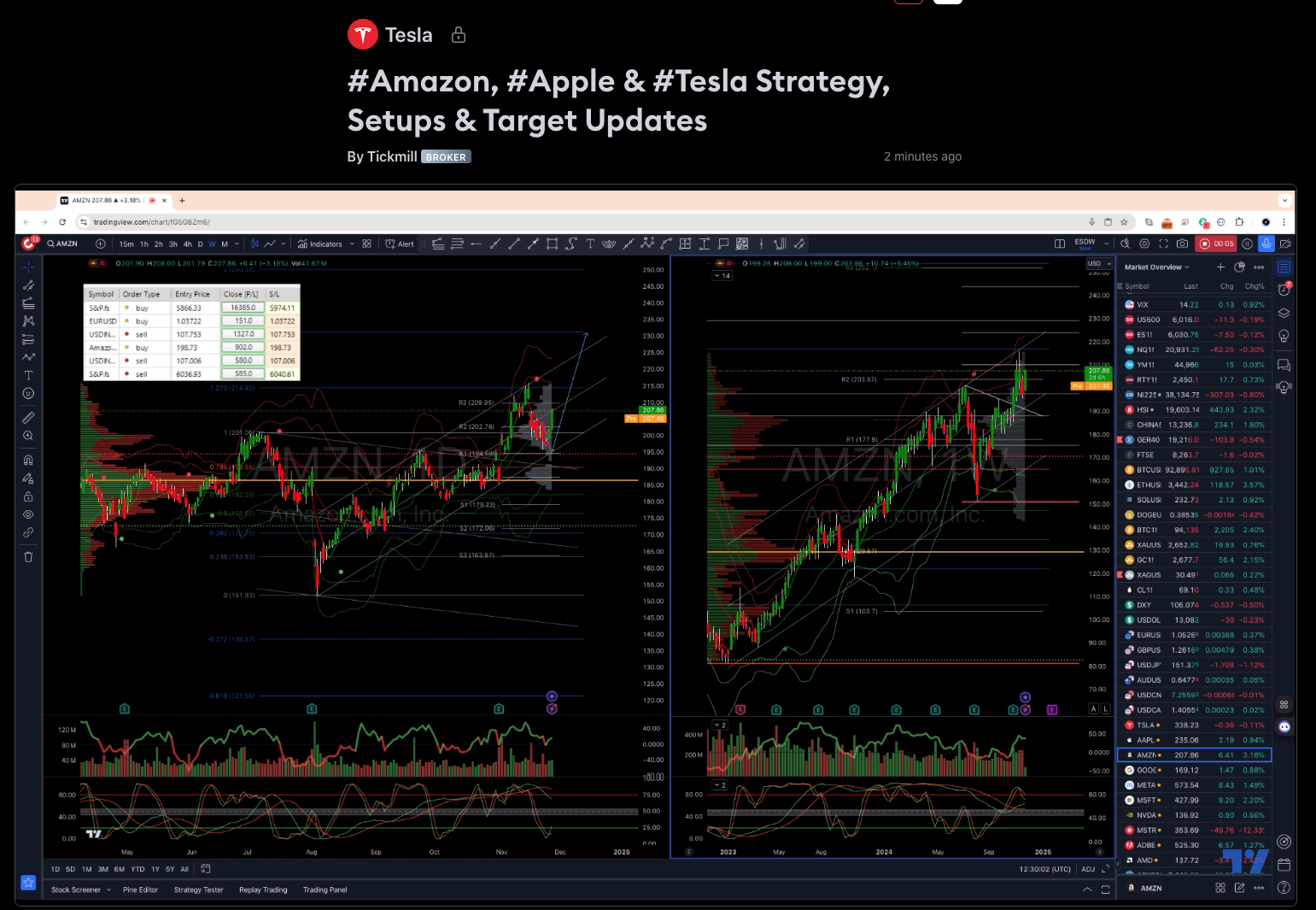The image size is (1316, 910).
Task: Stop the recording showing 00:05
Action: coord(1216,244)
